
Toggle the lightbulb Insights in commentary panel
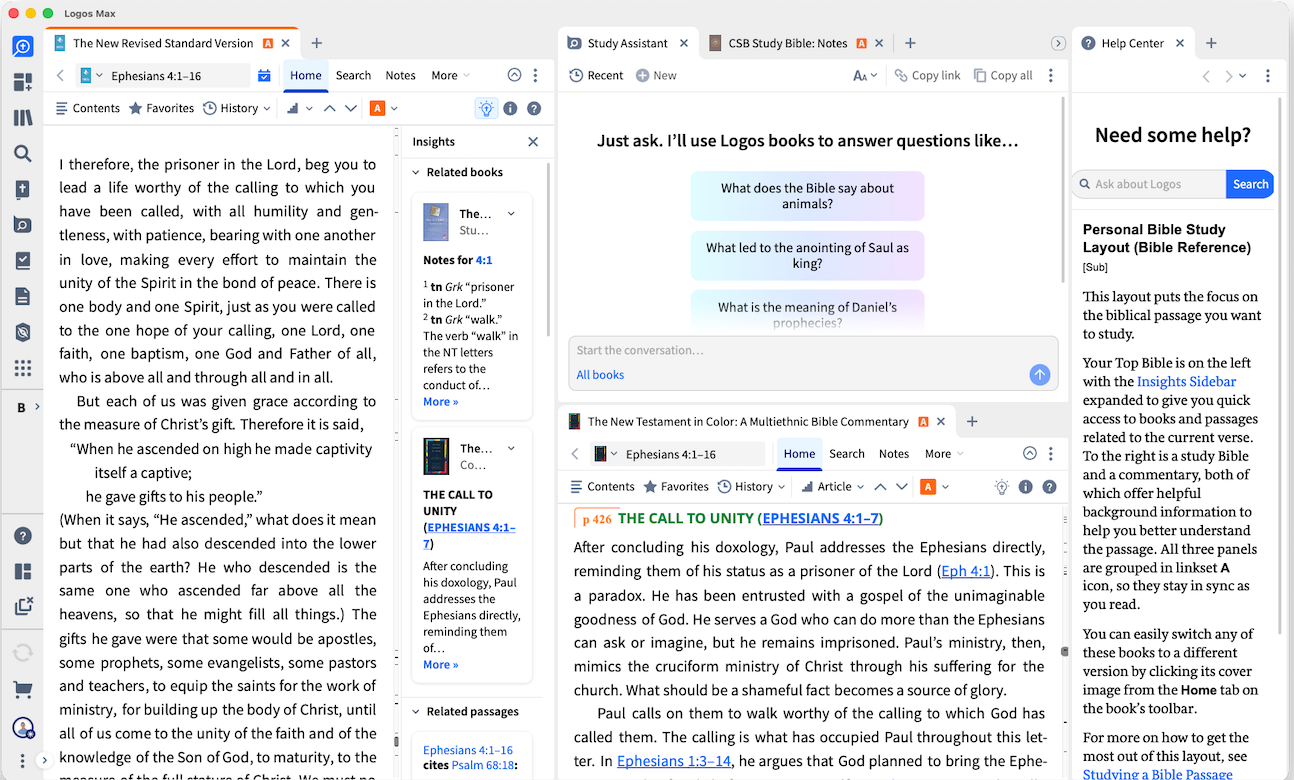1001,487
